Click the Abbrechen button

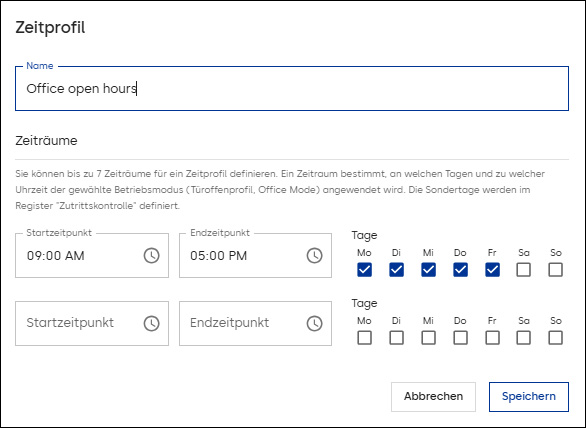pyautogui.click(x=434, y=397)
